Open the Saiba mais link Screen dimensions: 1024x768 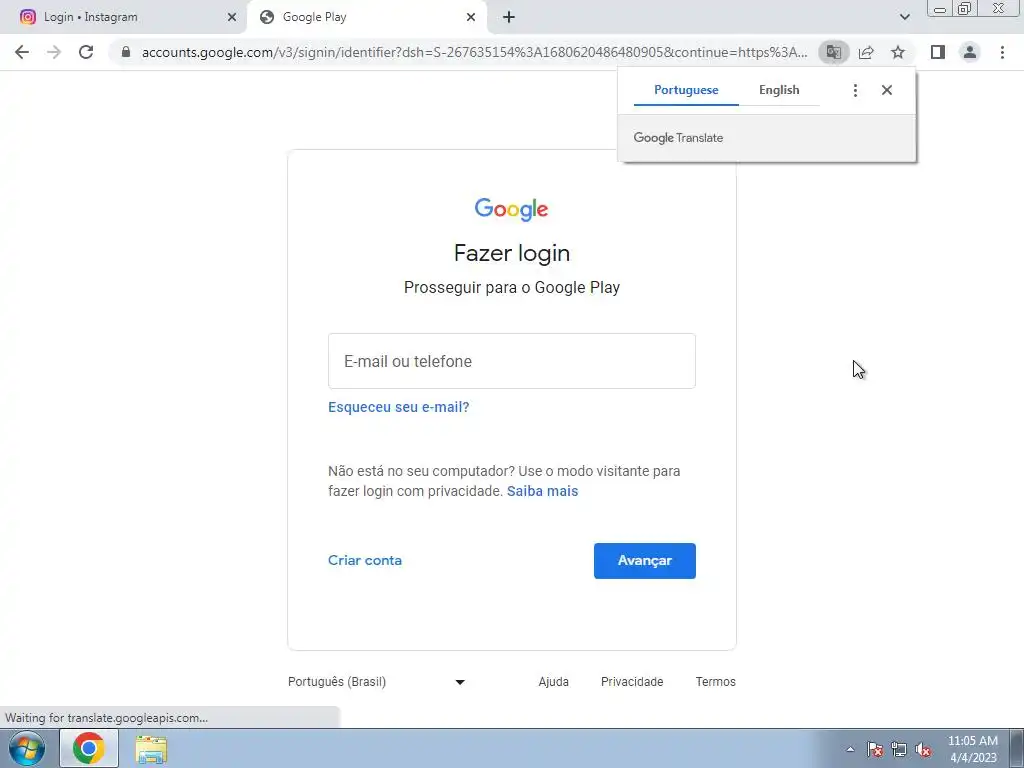[x=543, y=491]
